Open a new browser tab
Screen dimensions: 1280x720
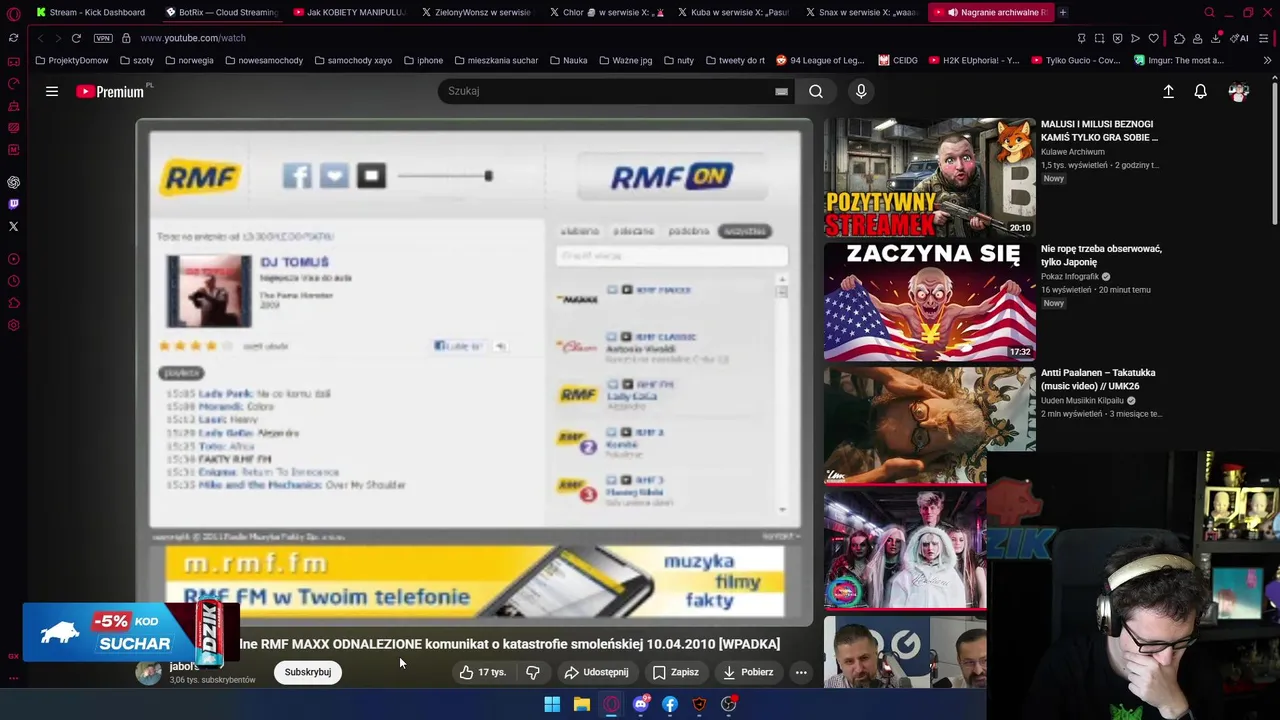tap(1062, 13)
